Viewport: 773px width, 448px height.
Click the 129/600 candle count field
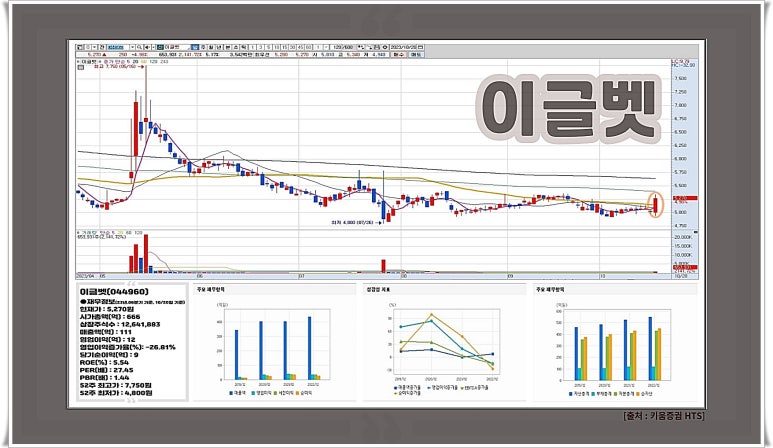pyautogui.click(x=343, y=47)
